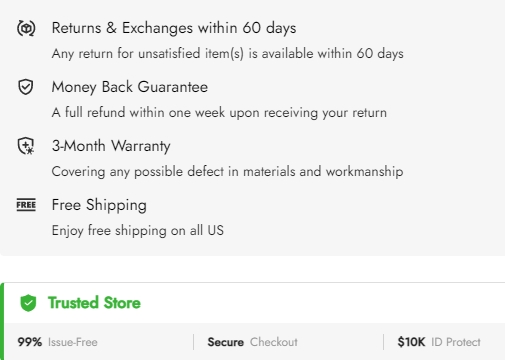Open the Returns & Exchanges within 60 days heading
The width and height of the screenshot is (505, 360).
[174, 28]
